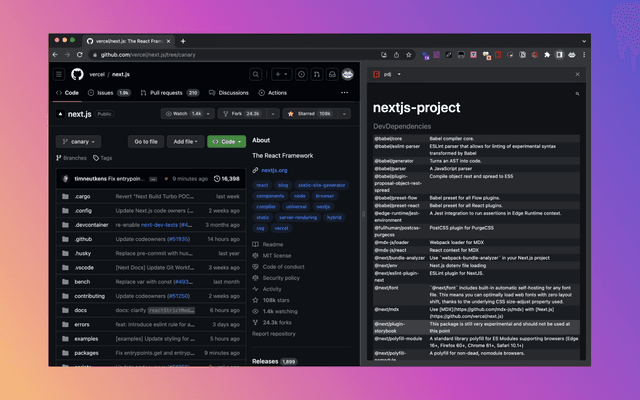640x400 pixels.
Task: Open the Chrome three-dot menu
Action: click(x=584, y=55)
